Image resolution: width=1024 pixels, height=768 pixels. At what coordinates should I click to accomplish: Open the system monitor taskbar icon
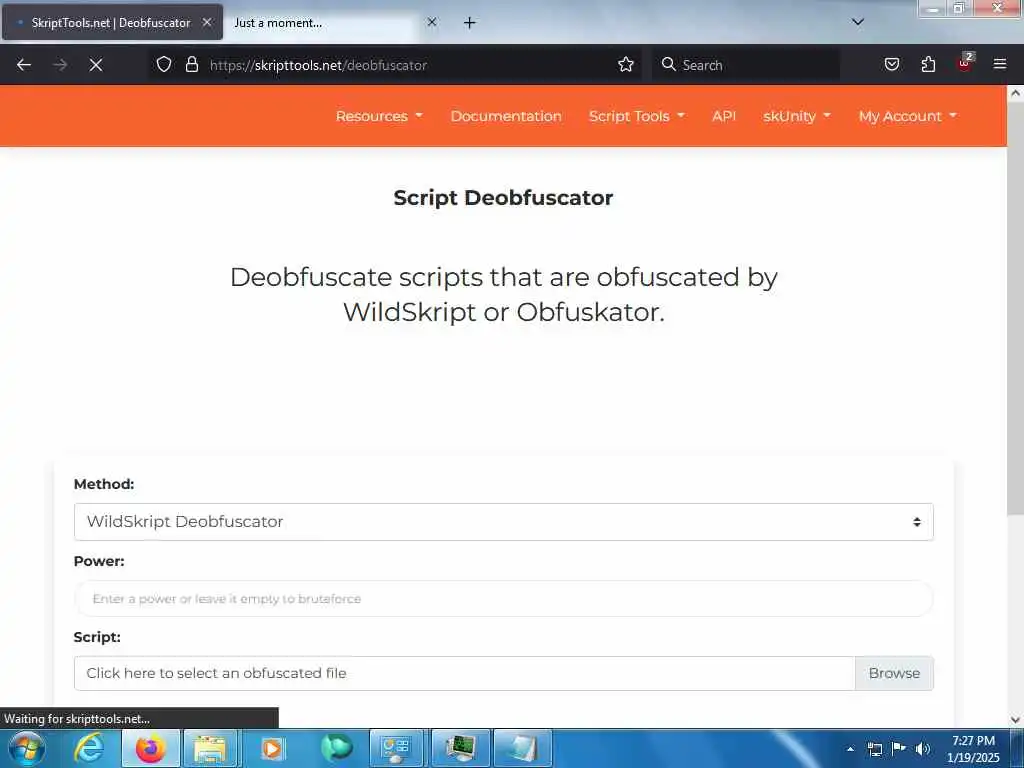pos(460,748)
